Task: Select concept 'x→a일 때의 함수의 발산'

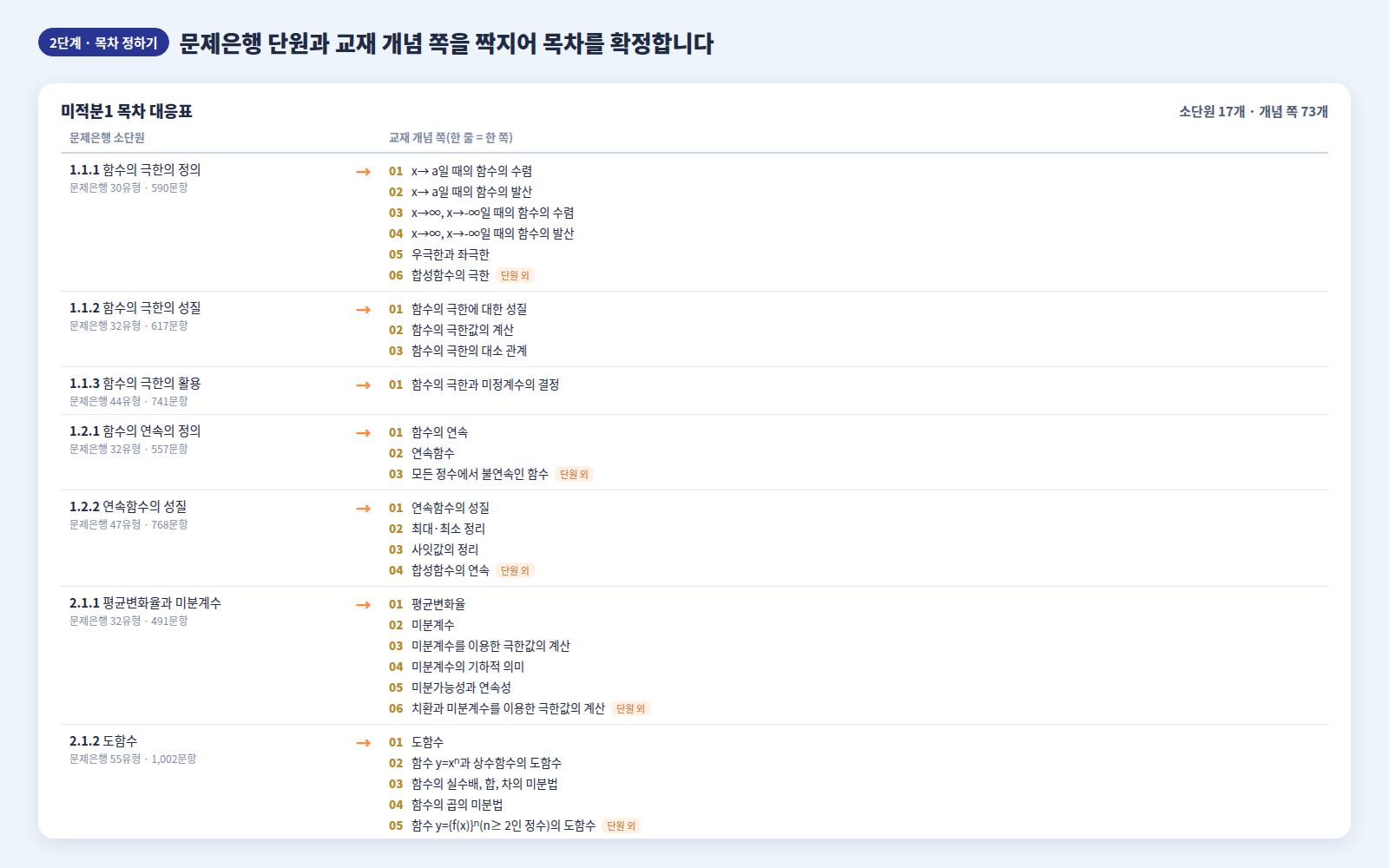Action: 471,192
